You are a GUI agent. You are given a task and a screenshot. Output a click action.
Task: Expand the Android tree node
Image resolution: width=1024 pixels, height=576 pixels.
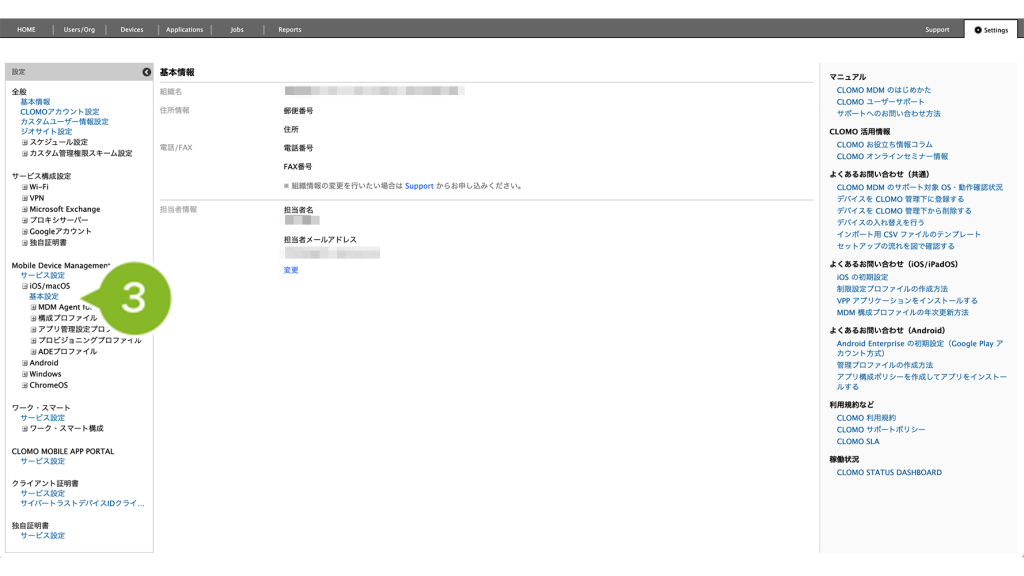[x=25, y=363]
